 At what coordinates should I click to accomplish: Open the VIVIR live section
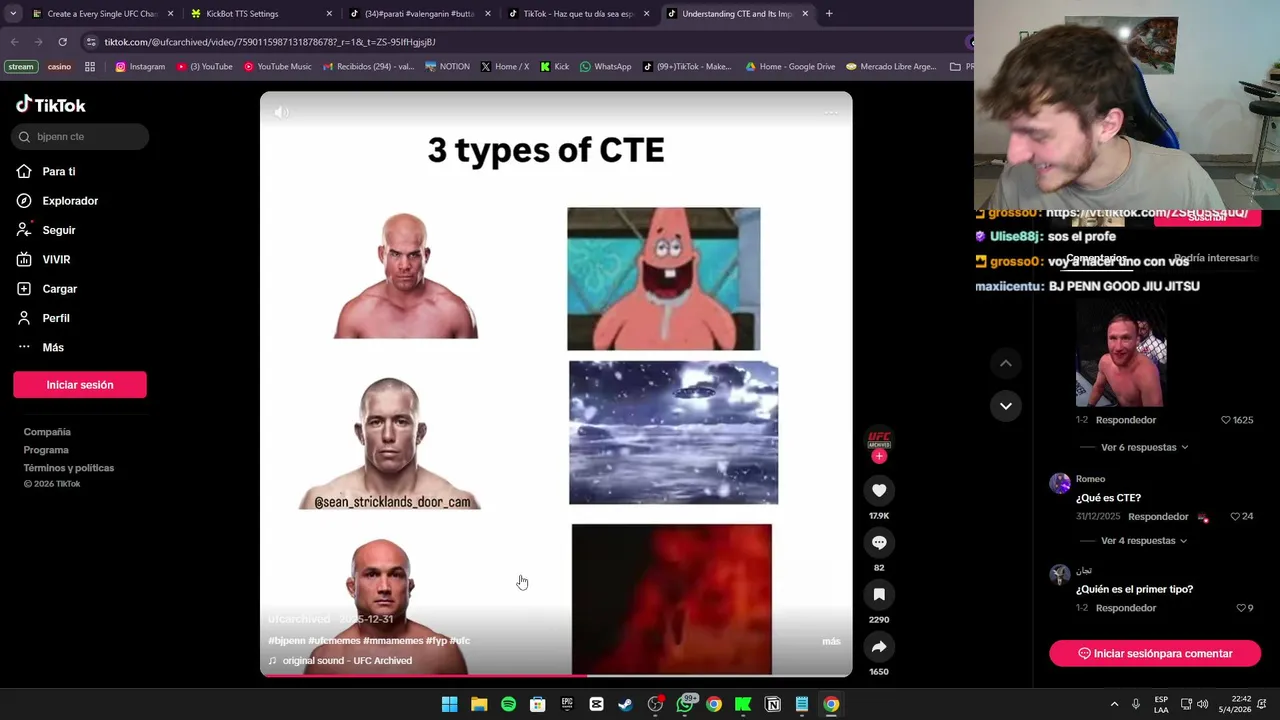44,259
